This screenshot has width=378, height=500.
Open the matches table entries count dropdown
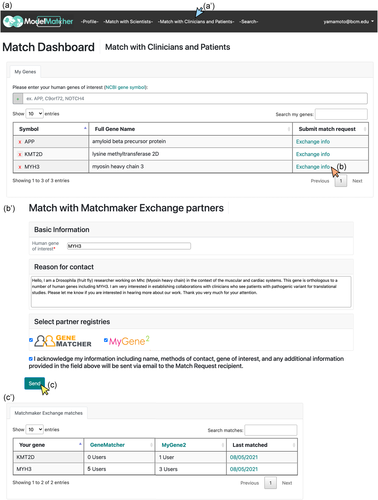point(34,429)
